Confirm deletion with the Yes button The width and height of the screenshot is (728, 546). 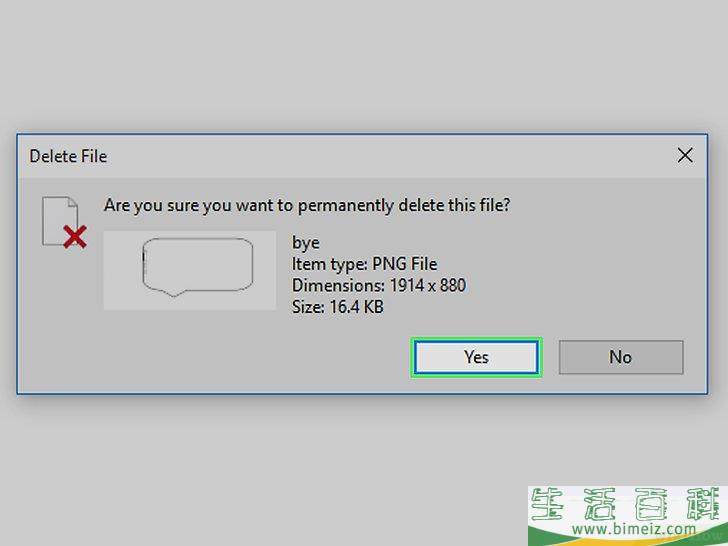click(476, 357)
